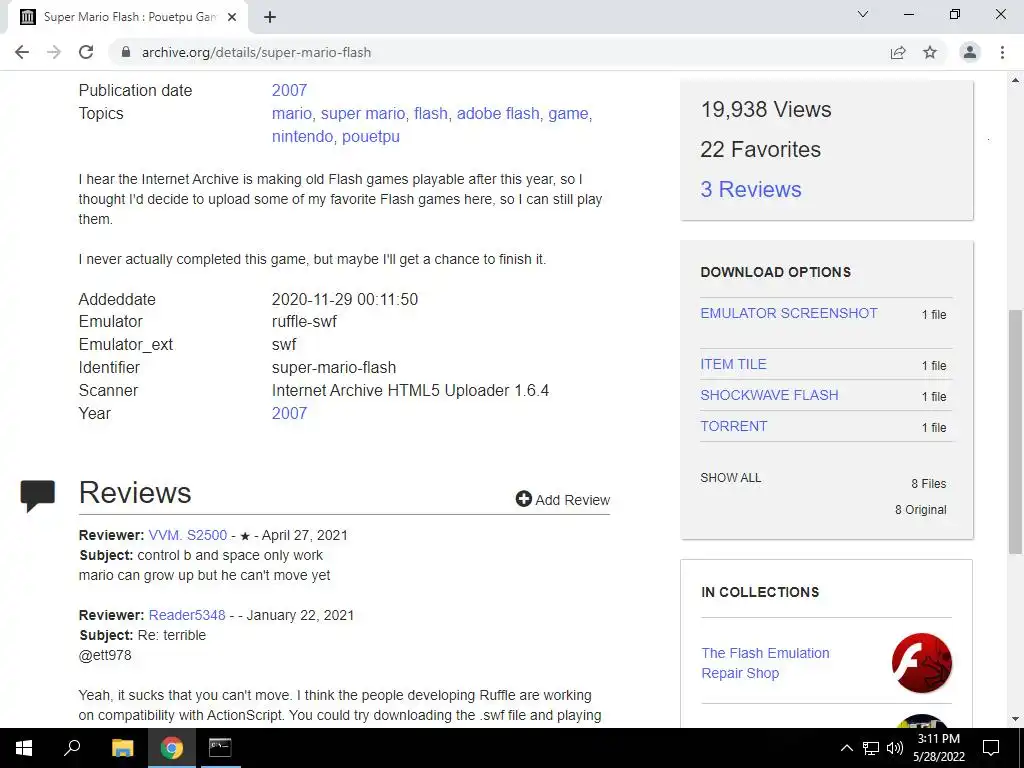Screen dimensions: 1024x768
Task: Add a review via the plus icon
Action: (x=524, y=499)
